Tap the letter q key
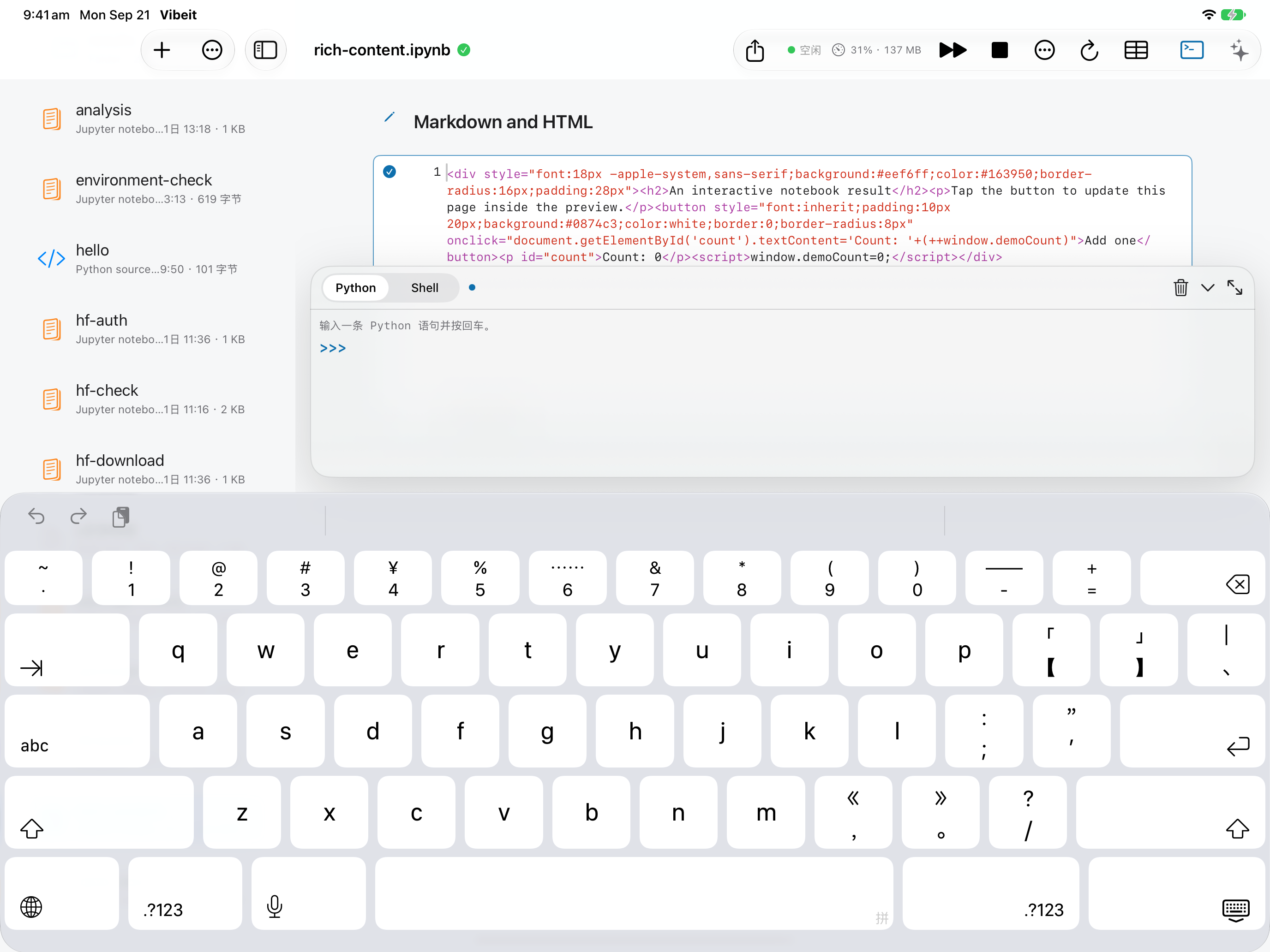1270x952 pixels. pyautogui.click(x=178, y=649)
